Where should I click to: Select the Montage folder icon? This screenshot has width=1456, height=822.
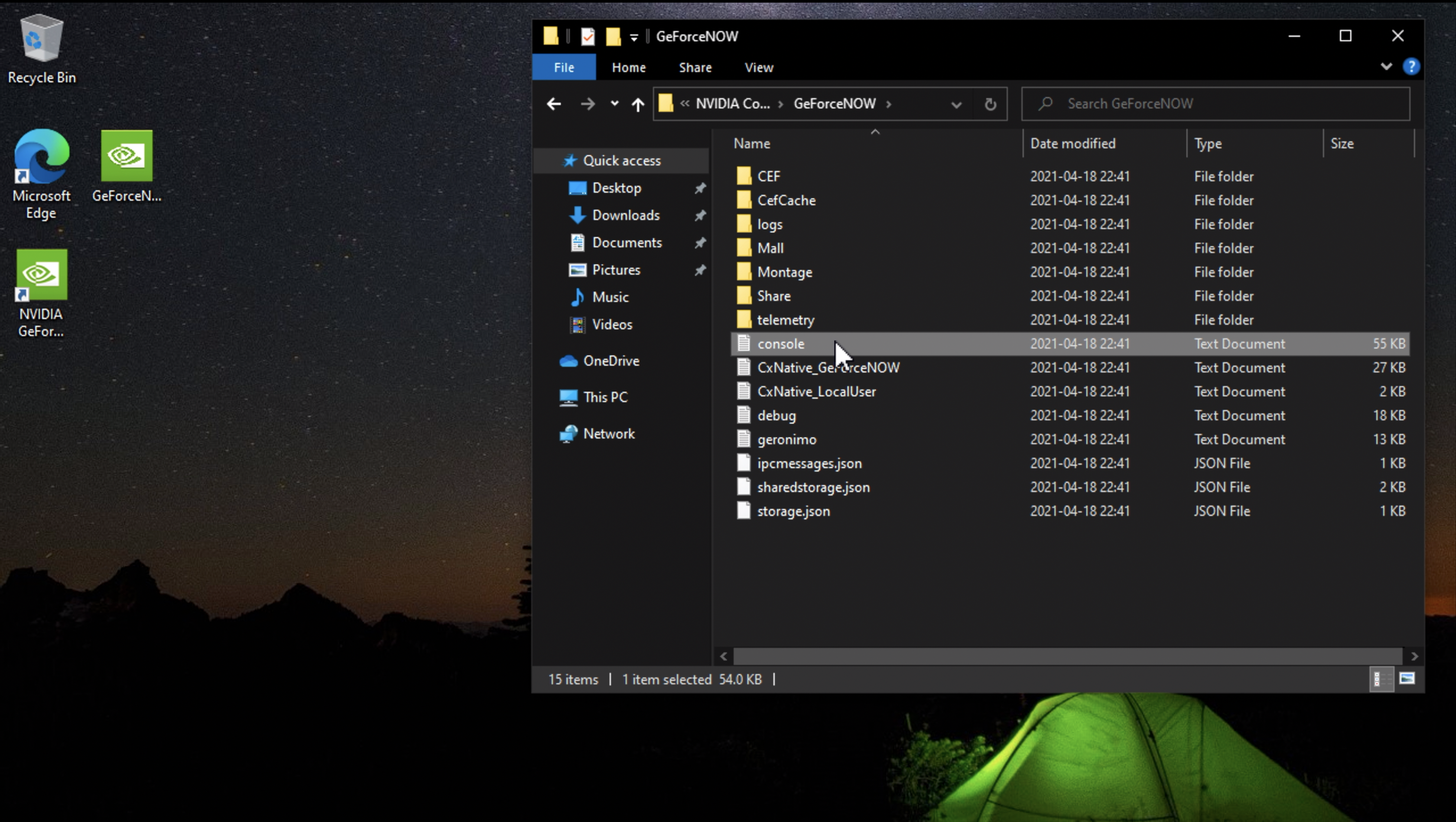coord(744,272)
